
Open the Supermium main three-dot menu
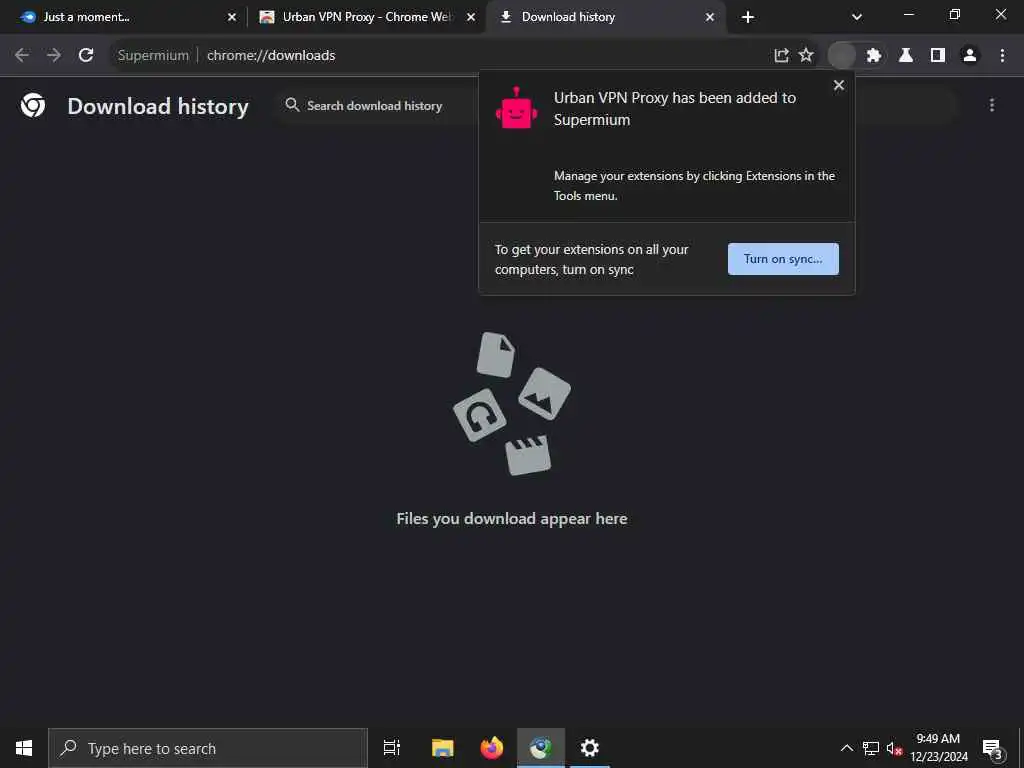[1002, 56]
